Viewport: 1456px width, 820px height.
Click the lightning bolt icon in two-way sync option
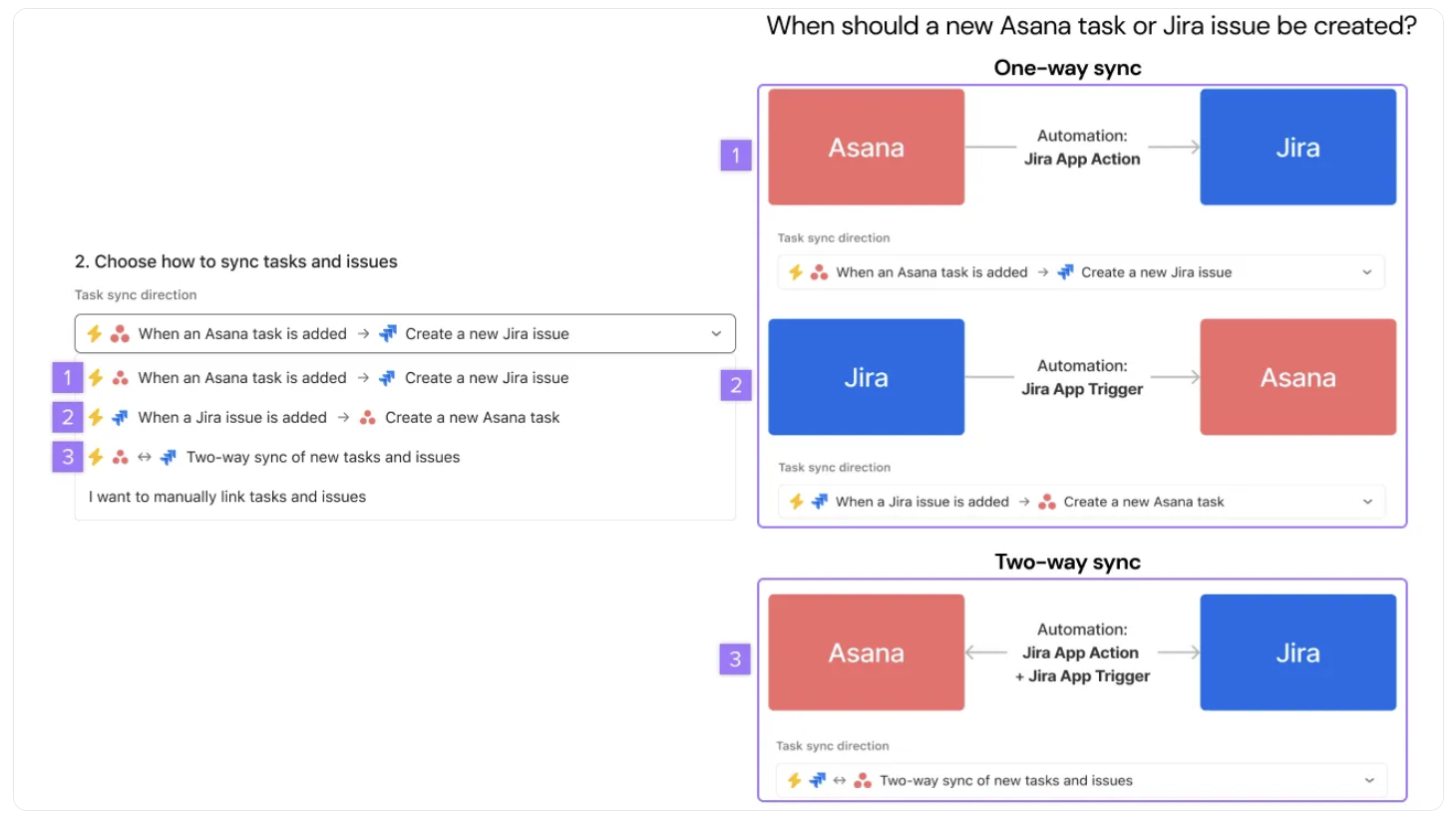96,457
